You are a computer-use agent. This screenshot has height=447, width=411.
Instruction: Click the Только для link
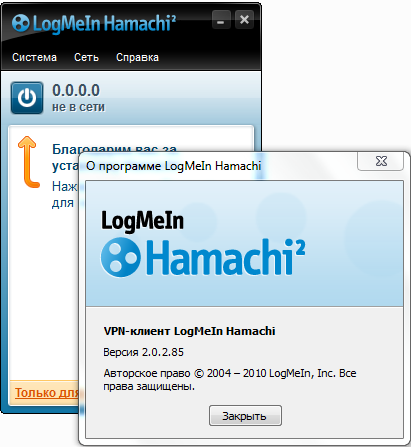tap(47, 393)
